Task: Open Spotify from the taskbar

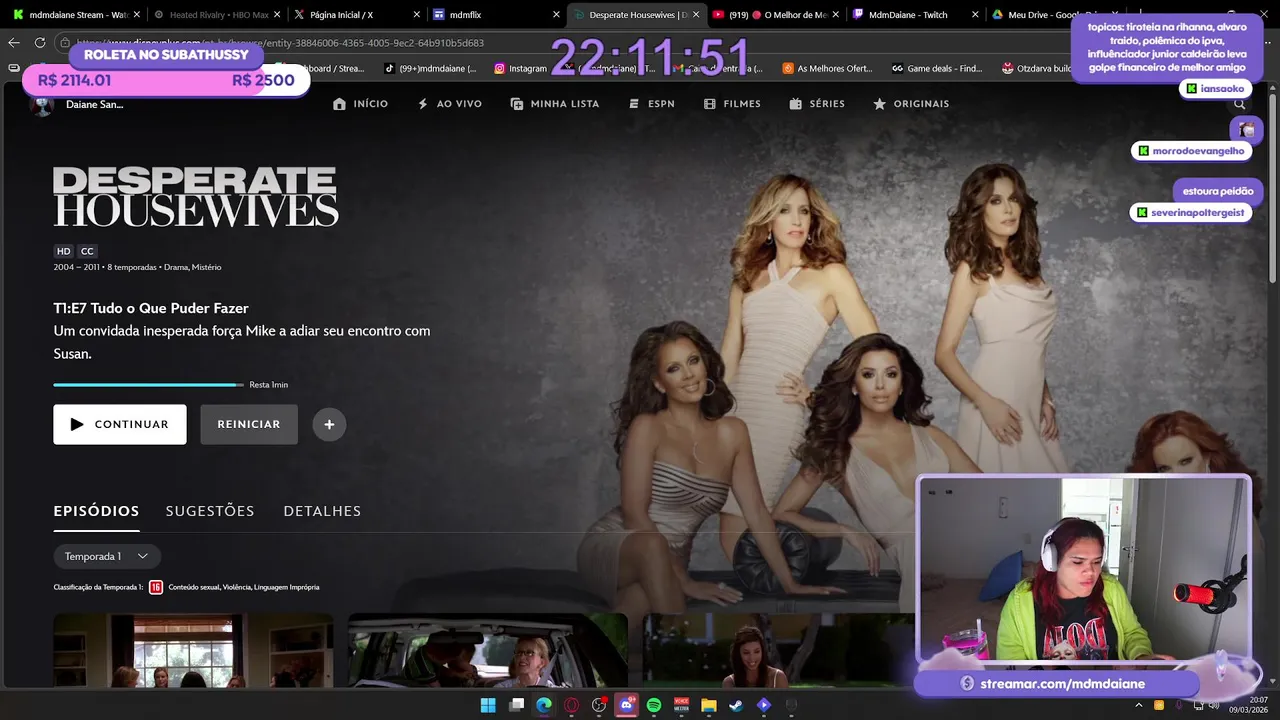Action: (x=654, y=705)
